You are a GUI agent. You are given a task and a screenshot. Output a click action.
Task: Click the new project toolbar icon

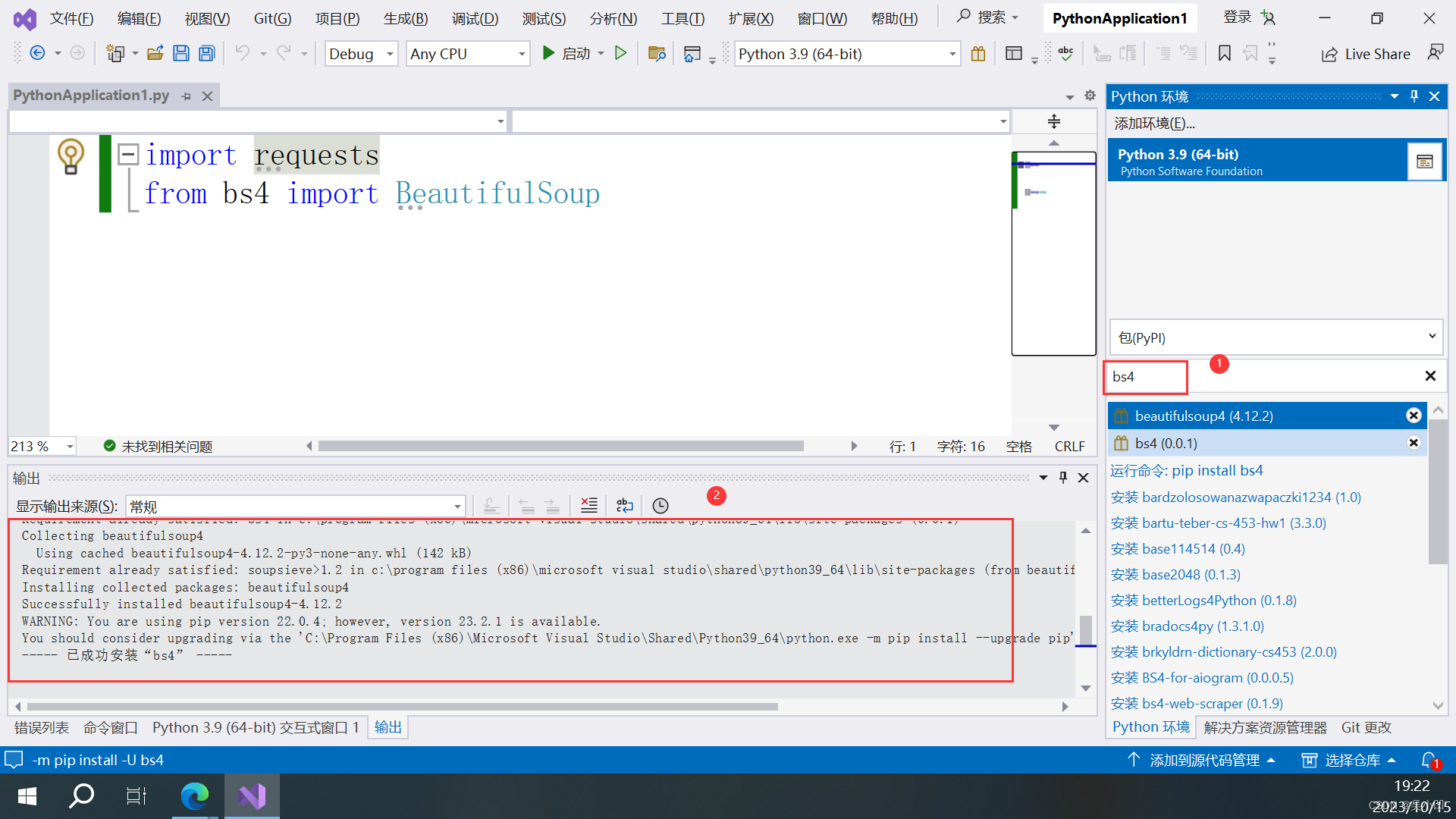[x=115, y=53]
